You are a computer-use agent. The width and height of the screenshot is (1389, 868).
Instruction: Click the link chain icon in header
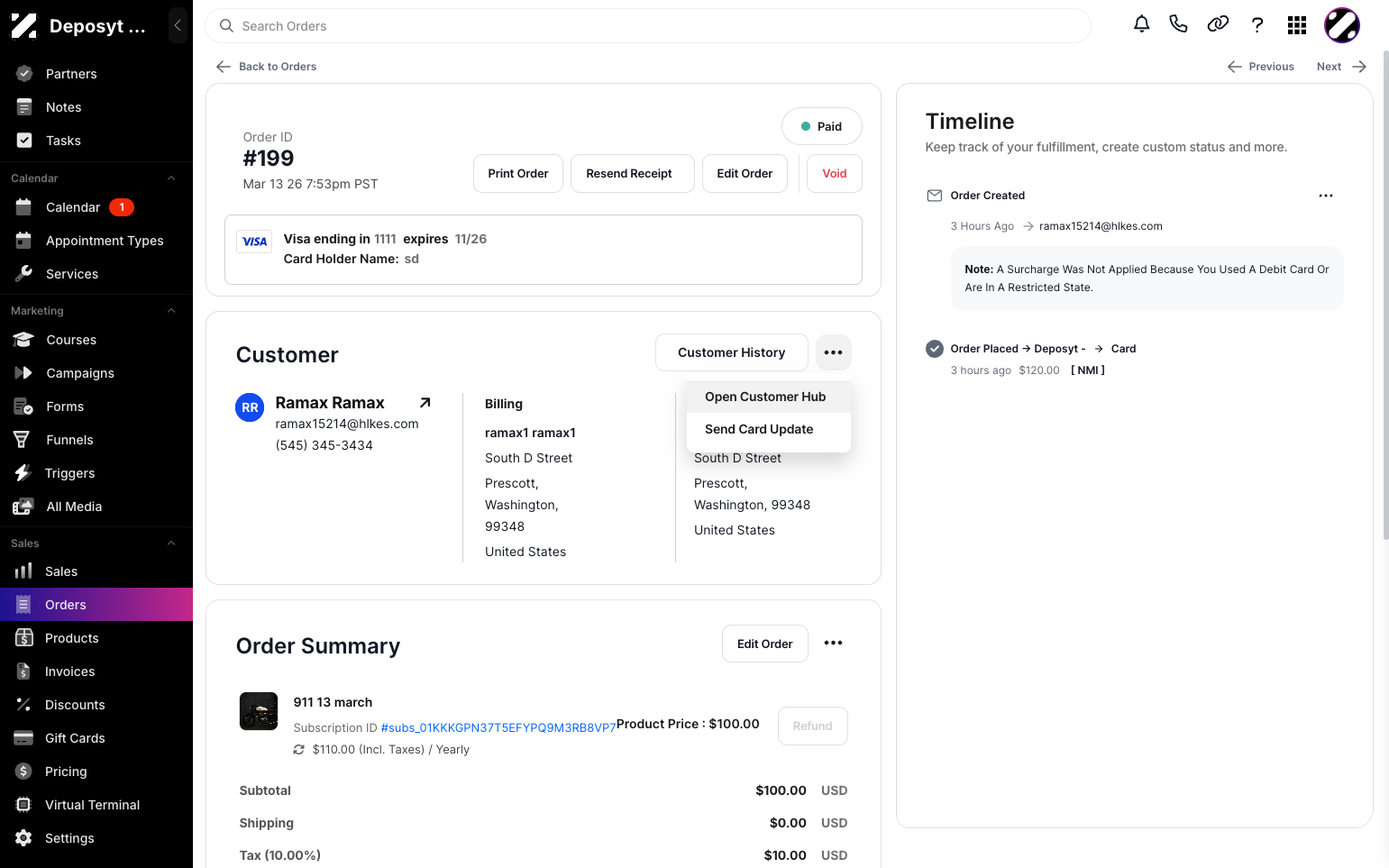1218,24
